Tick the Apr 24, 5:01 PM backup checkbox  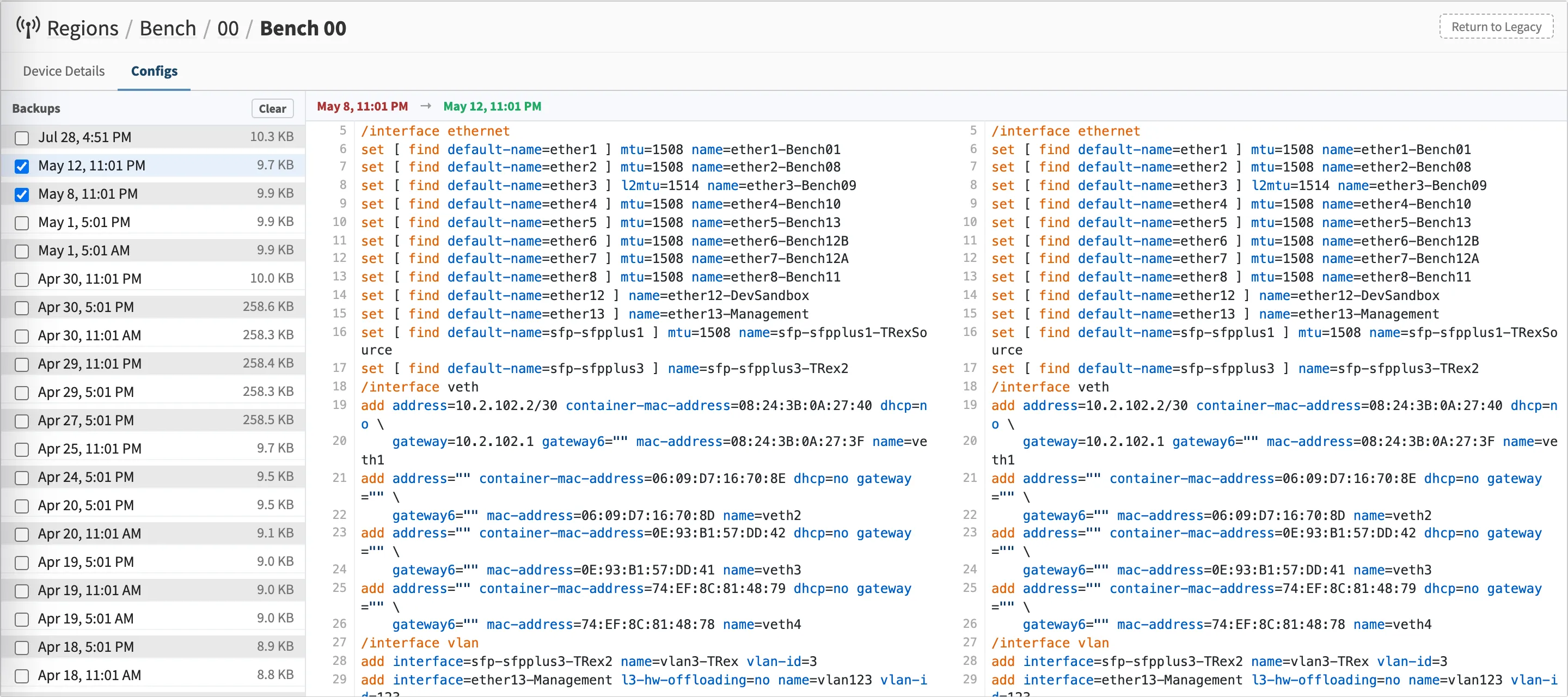[22, 477]
